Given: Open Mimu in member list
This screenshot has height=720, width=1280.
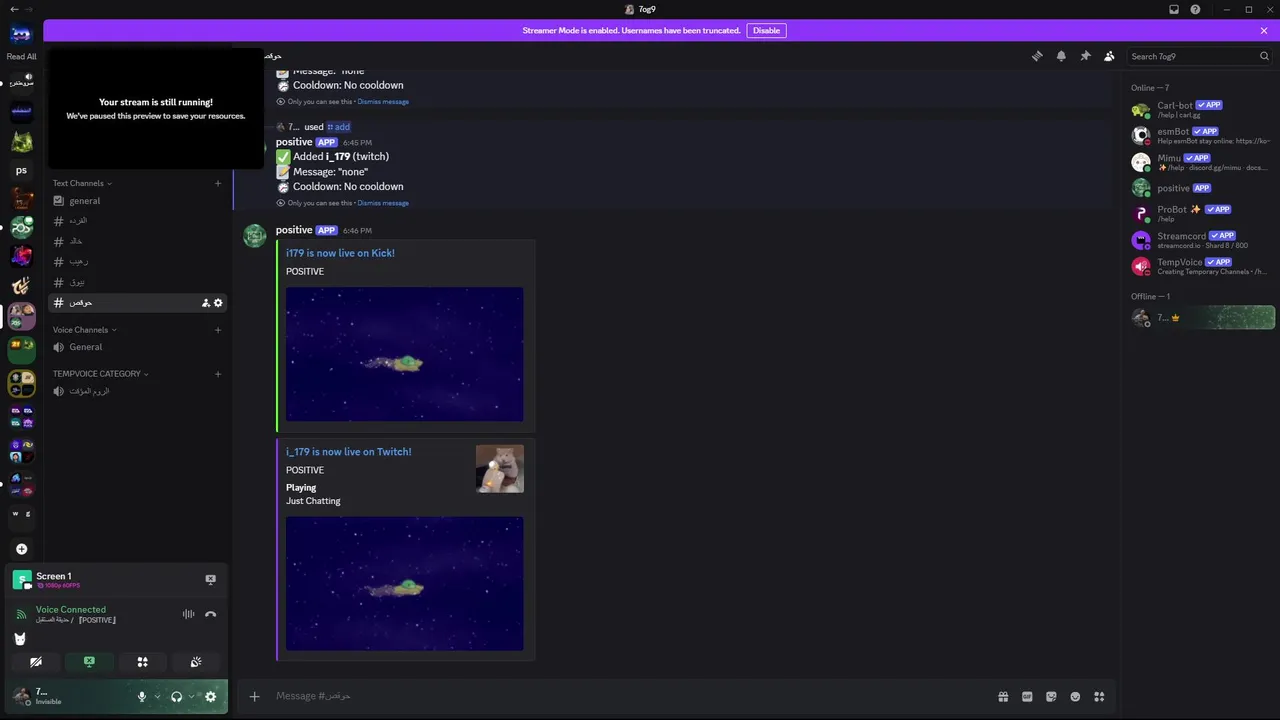Looking at the screenshot, I should point(1200,162).
